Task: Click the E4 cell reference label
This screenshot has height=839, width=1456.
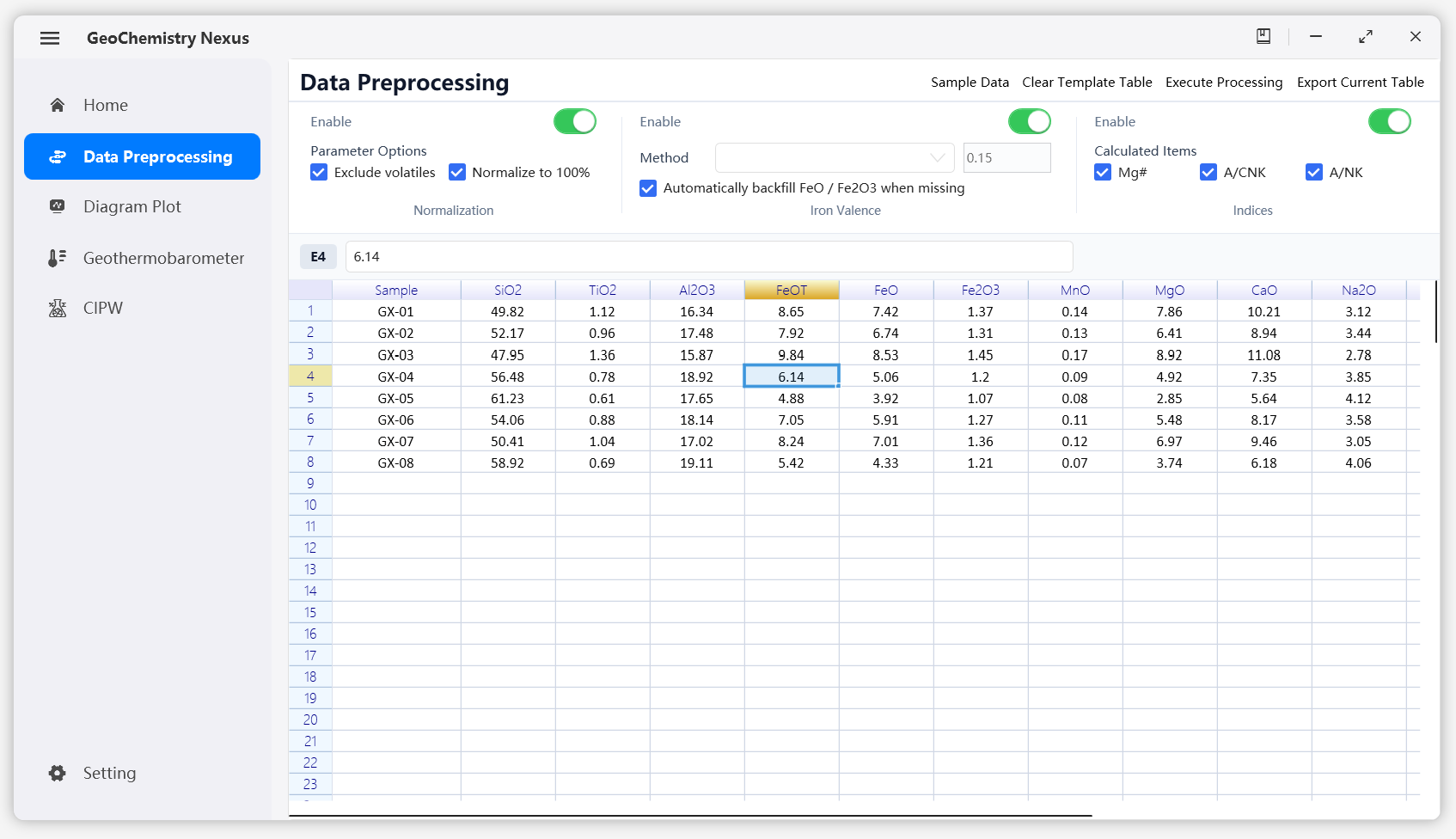Action: (x=318, y=256)
